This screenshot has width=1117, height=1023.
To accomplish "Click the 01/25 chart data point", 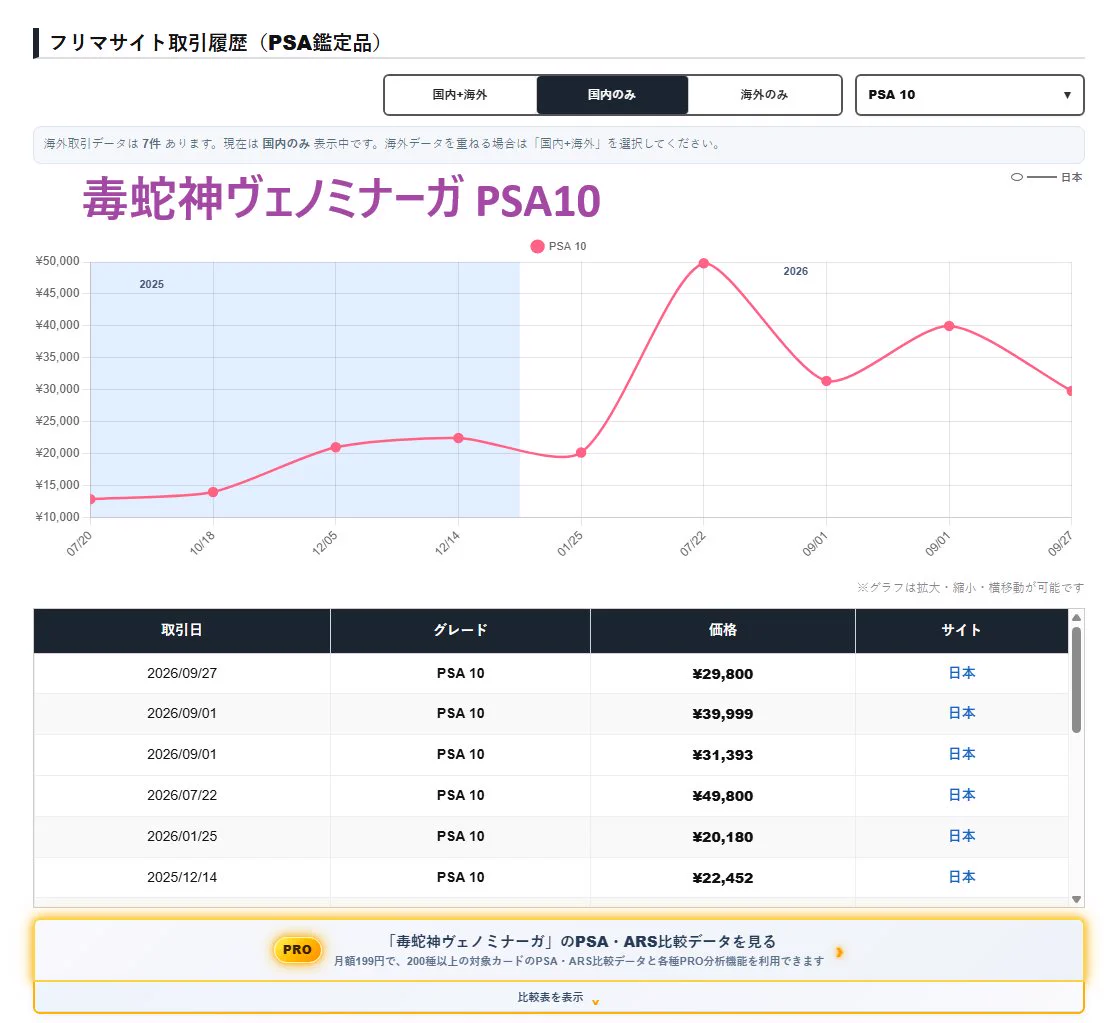I will [581, 452].
